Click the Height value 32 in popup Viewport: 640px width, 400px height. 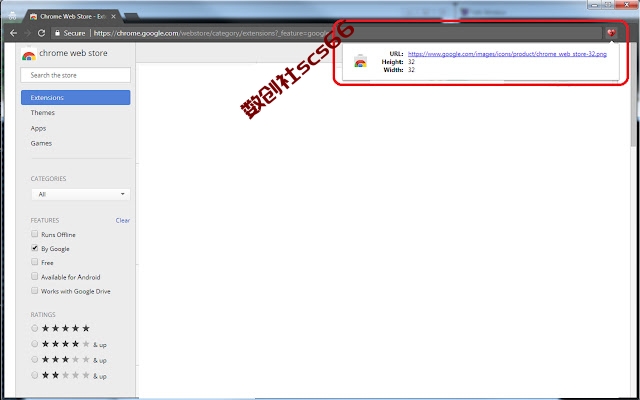pyautogui.click(x=411, y=62)
